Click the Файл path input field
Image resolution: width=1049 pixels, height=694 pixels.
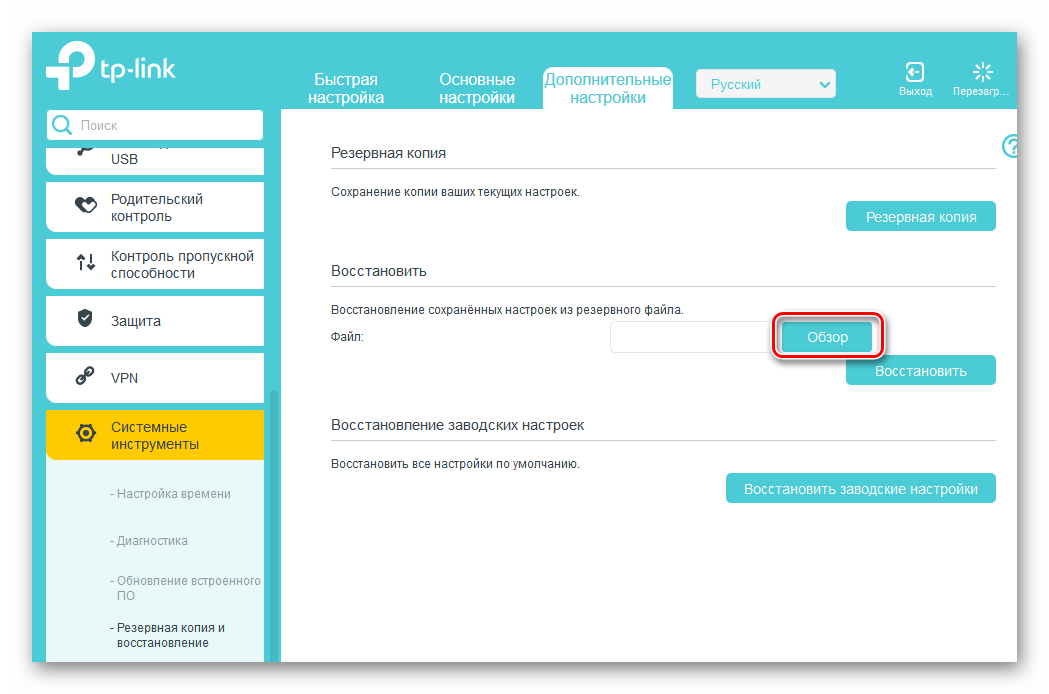pos(692,337)
